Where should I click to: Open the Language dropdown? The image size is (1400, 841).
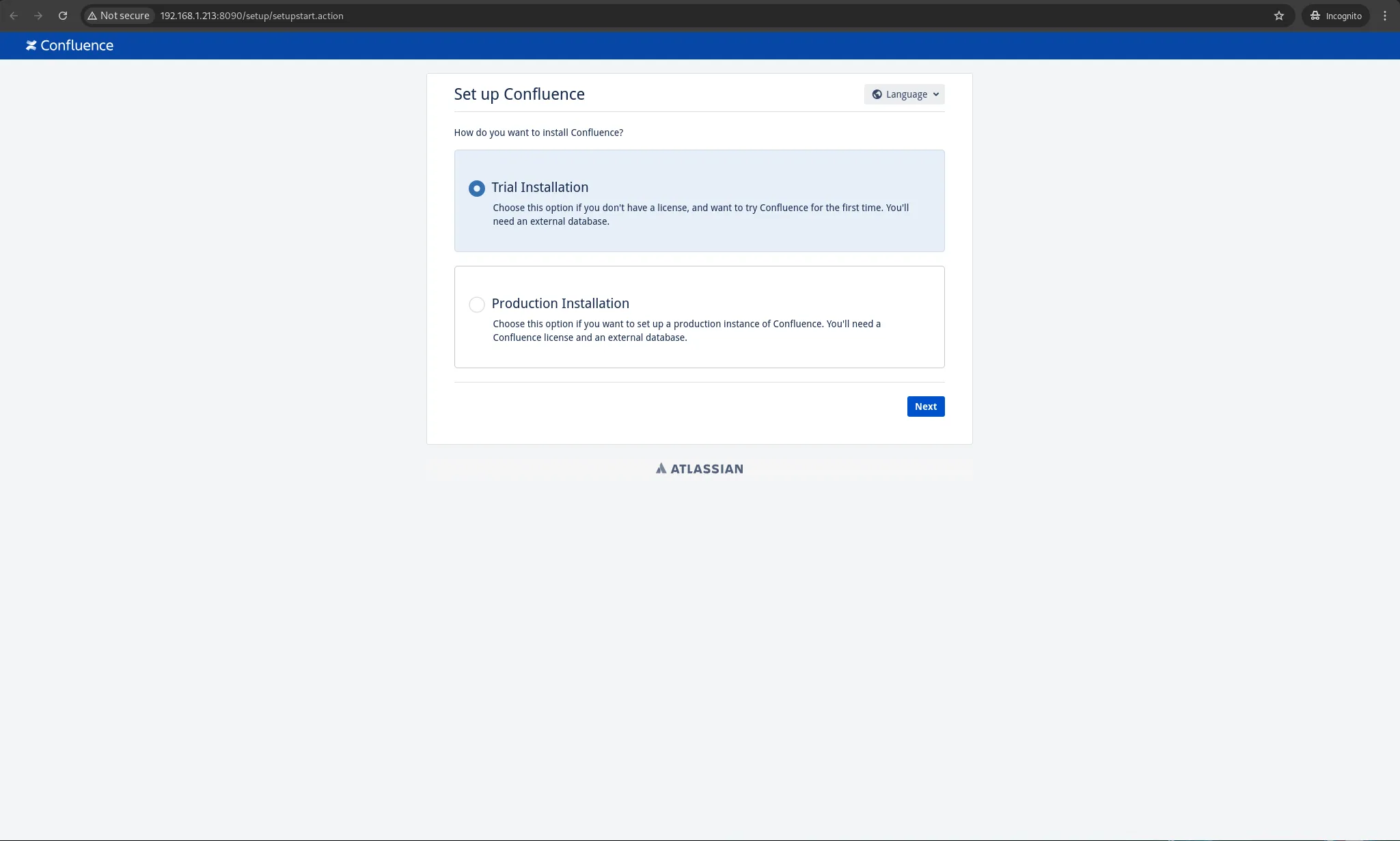[x=905, y=94]
